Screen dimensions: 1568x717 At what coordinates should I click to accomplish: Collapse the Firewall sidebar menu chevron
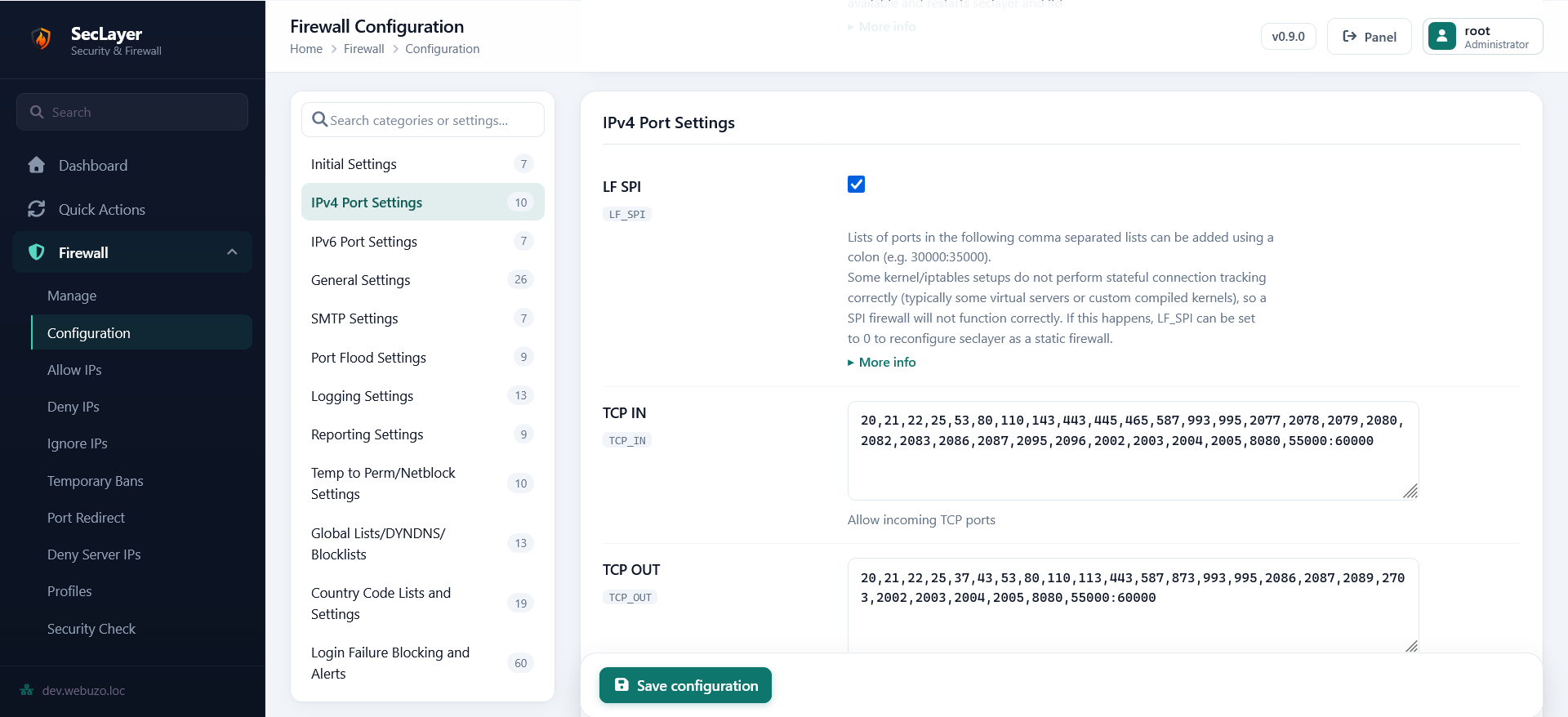click(x=232, y=252)
